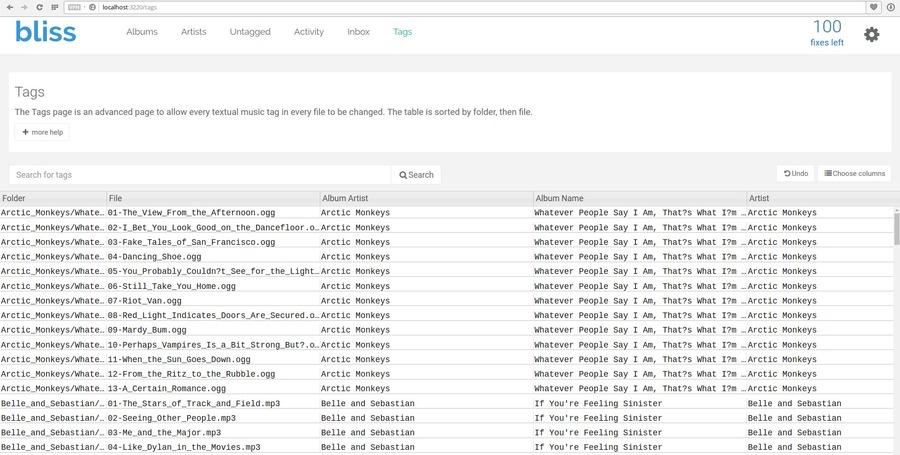Select file 02-Seeing_Other_People.mp3

[x=214, y=418]
